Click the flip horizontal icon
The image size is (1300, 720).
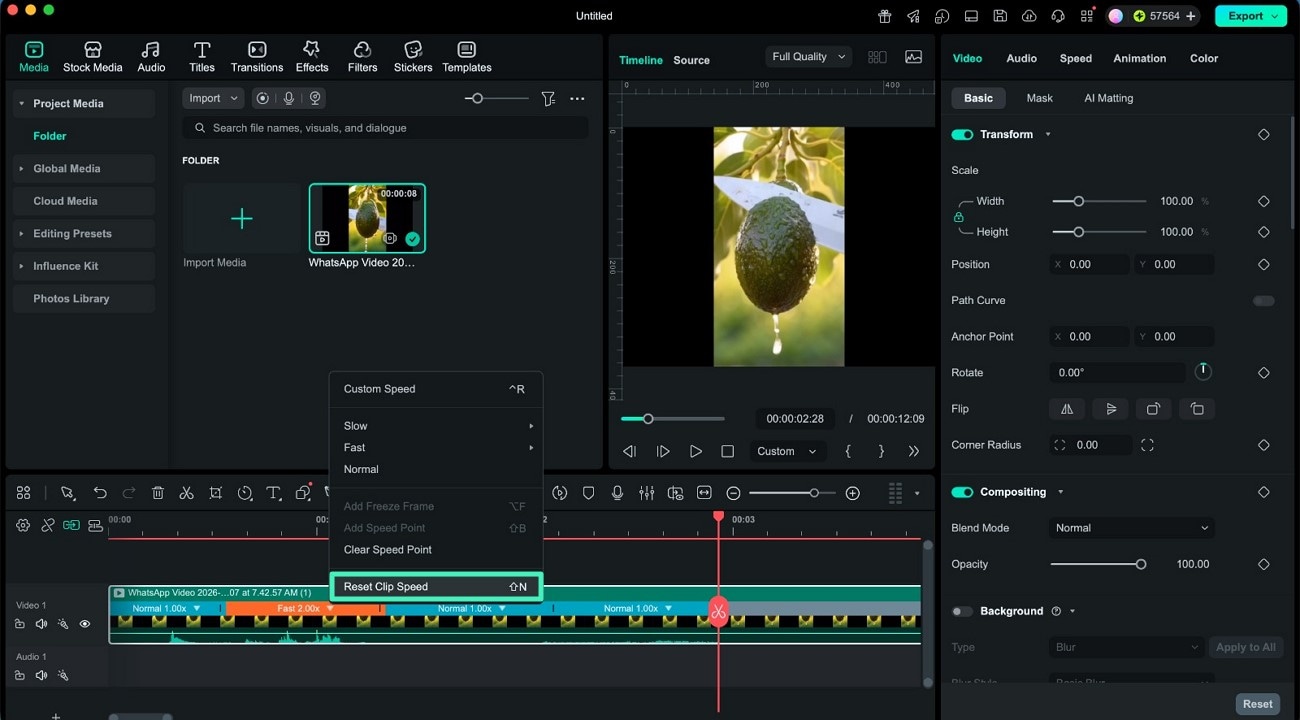point(1067,408)
